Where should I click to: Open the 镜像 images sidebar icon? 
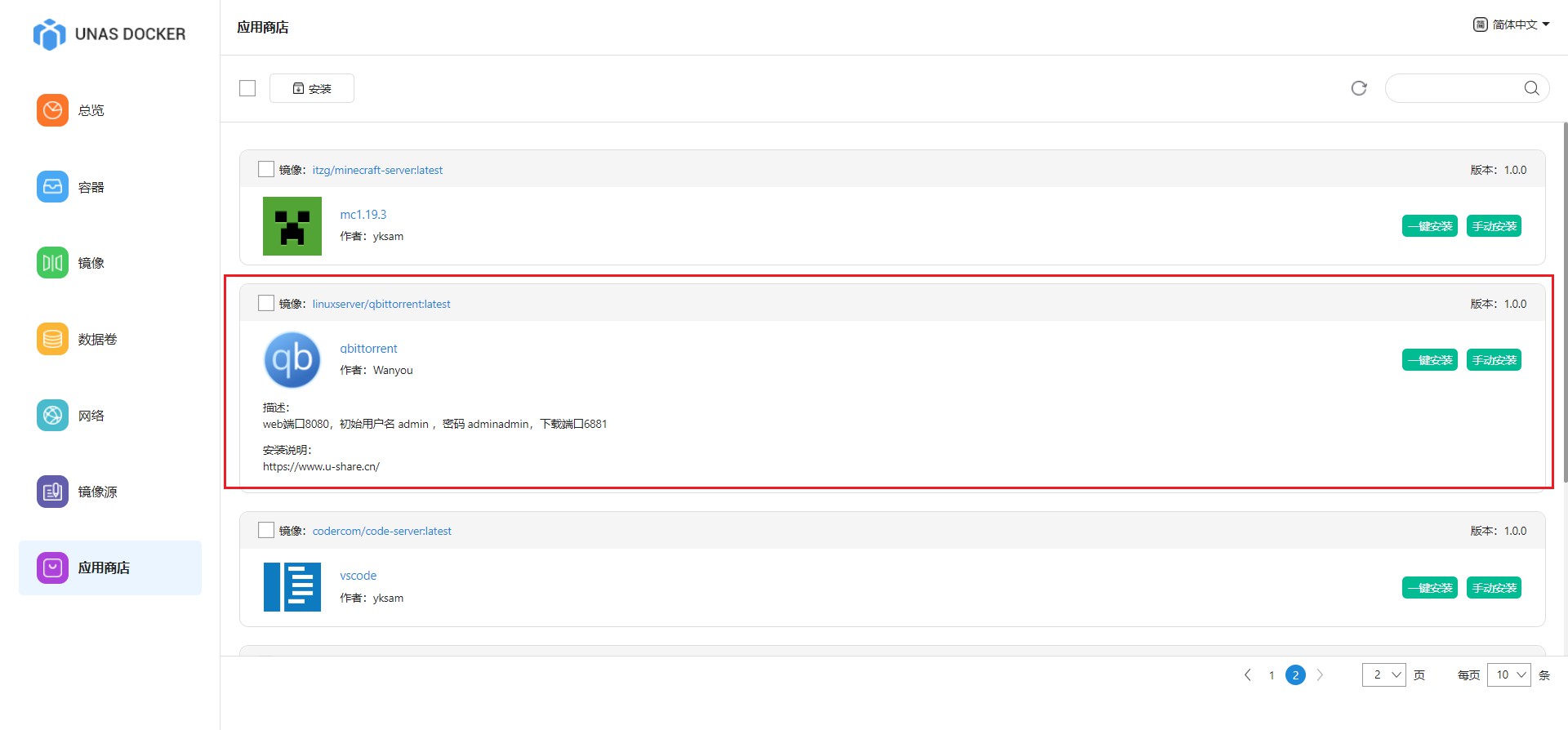[x=52, y=263]
